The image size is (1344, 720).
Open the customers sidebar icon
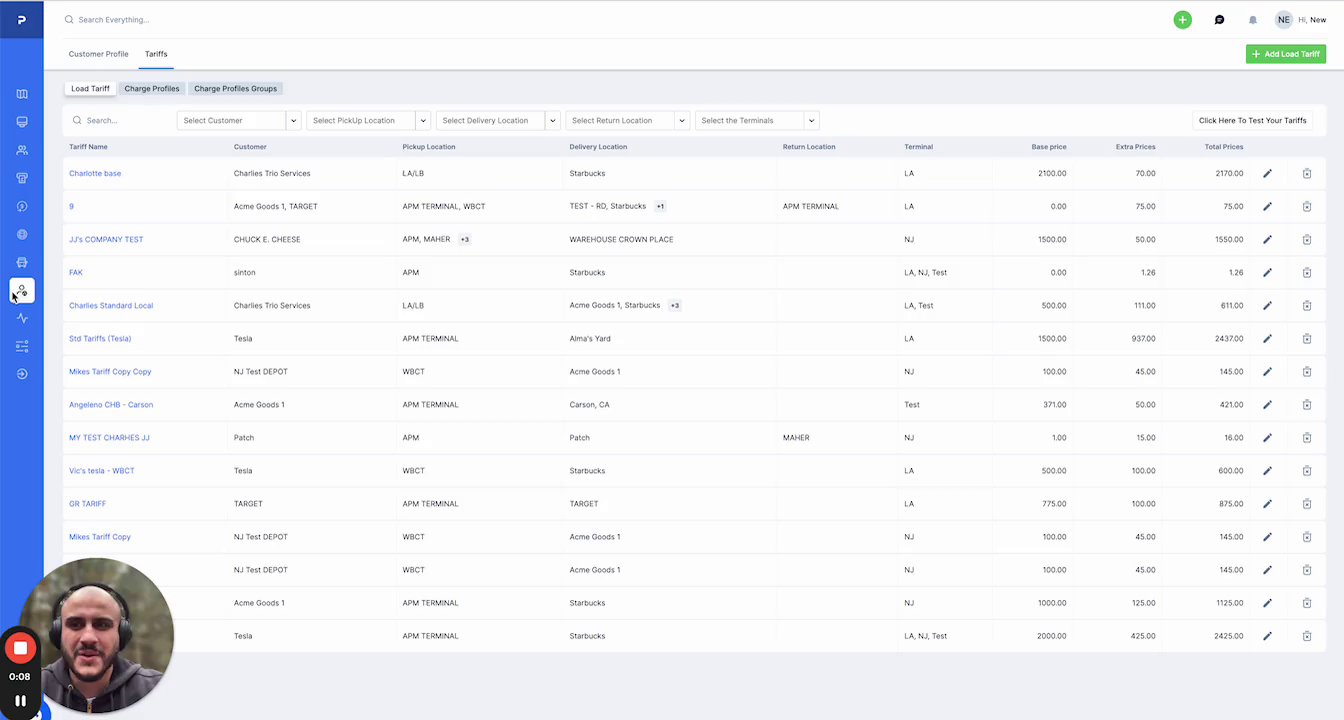(22, 150)
